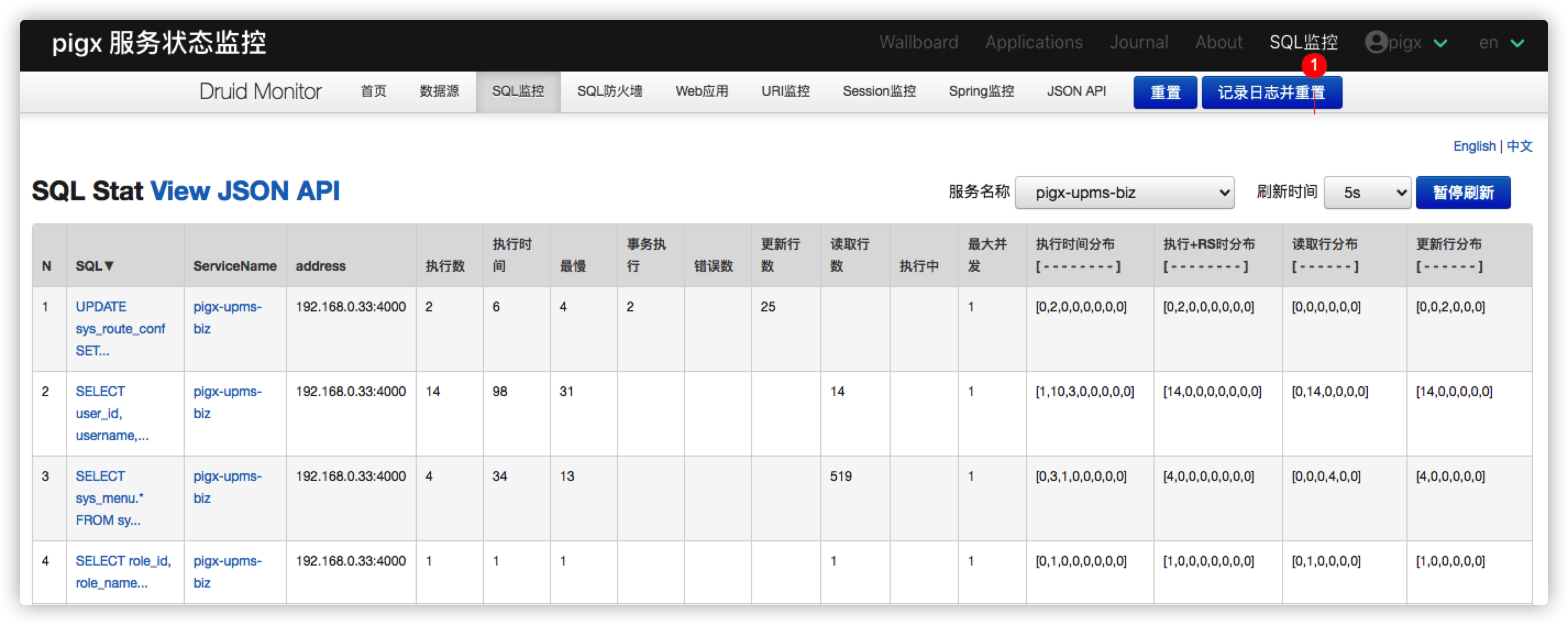Click the 暂停刷新 button
The height and width of the screenshot is (625, 1568).
pos(1462,193)
